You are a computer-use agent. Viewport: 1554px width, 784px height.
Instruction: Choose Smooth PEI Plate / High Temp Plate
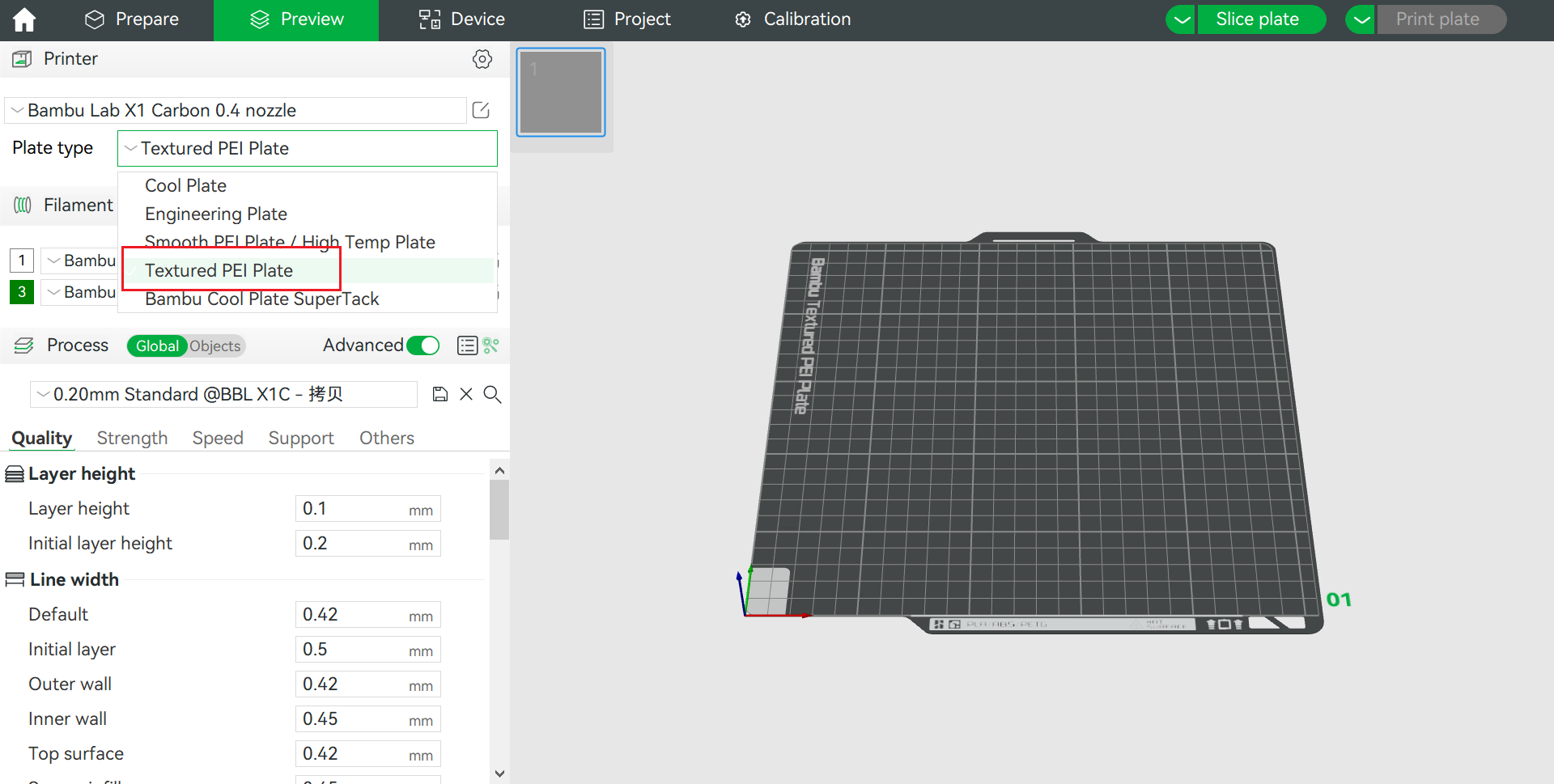pos(308,242)
